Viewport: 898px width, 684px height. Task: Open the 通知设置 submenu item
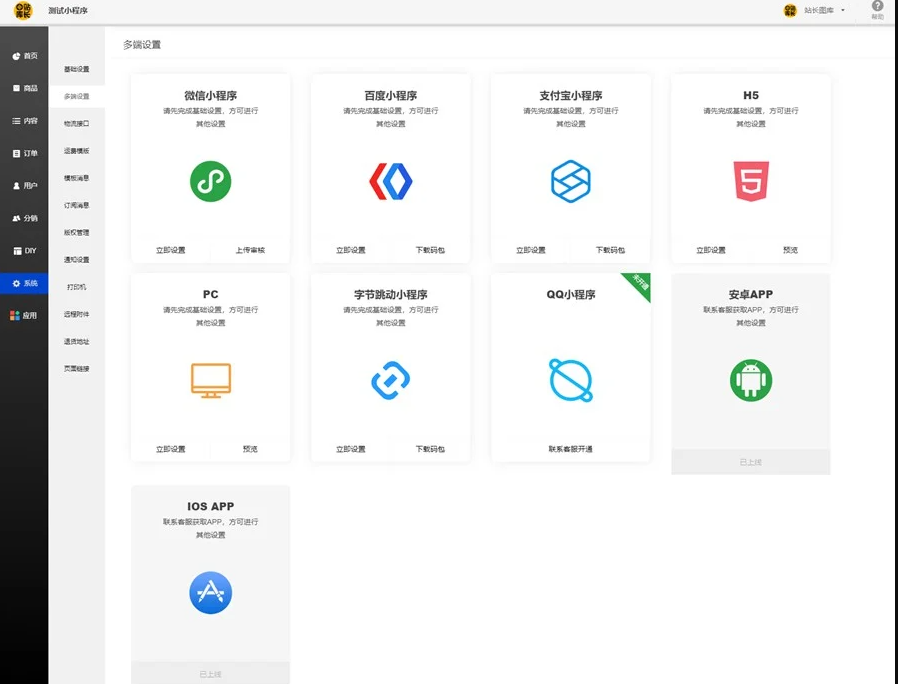coord(77,260)
